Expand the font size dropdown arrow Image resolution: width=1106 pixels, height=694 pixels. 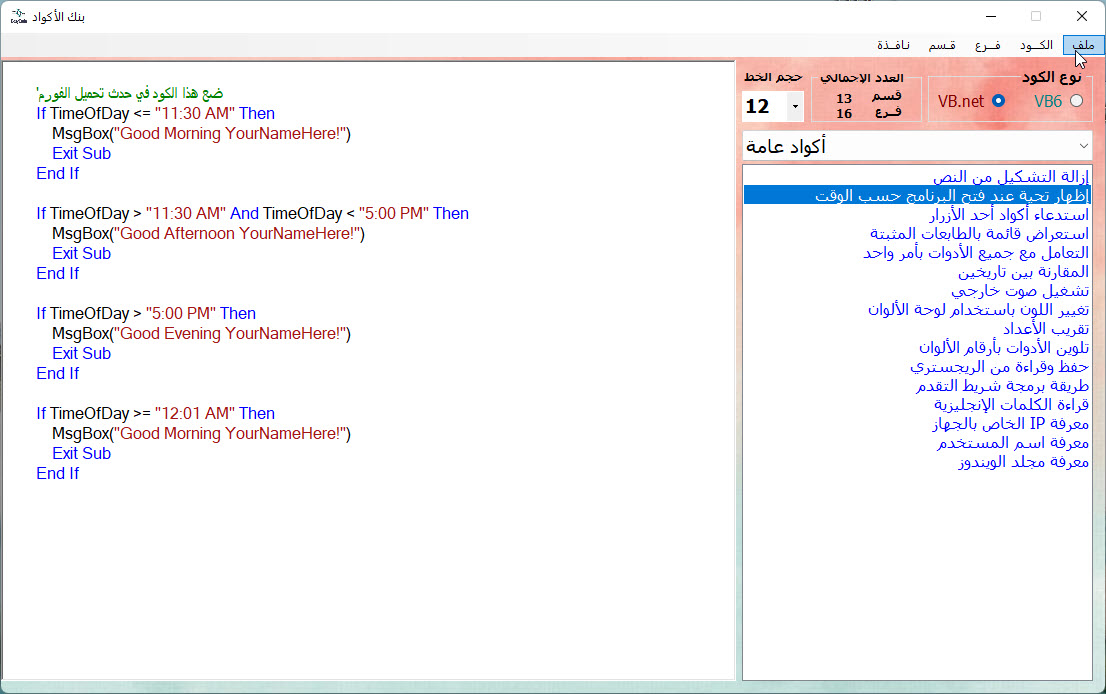coord(795,106)
